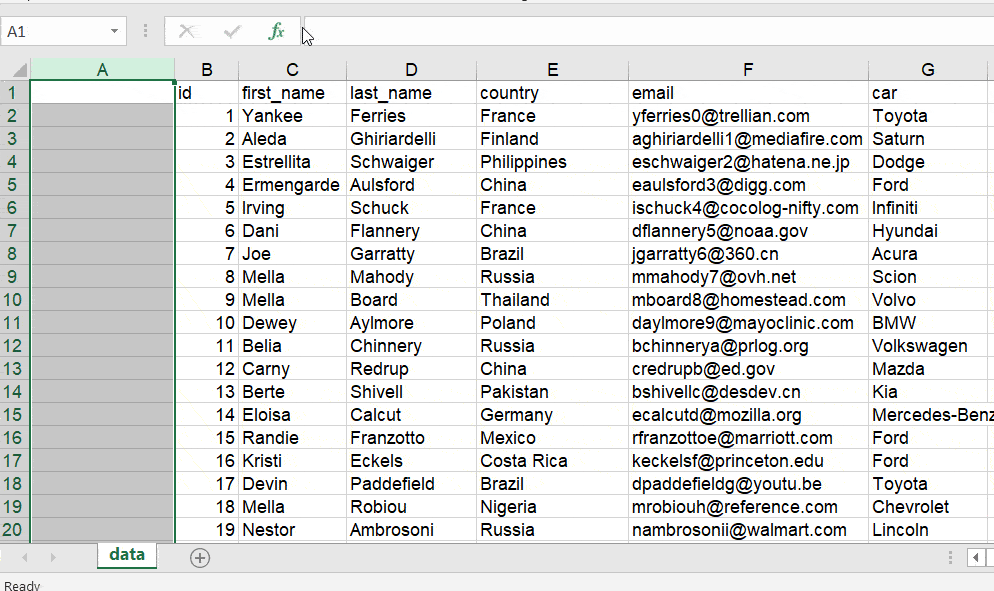Click the Insert Function fx icon
This screenshot has width=994, height=591.
[276, 31]
